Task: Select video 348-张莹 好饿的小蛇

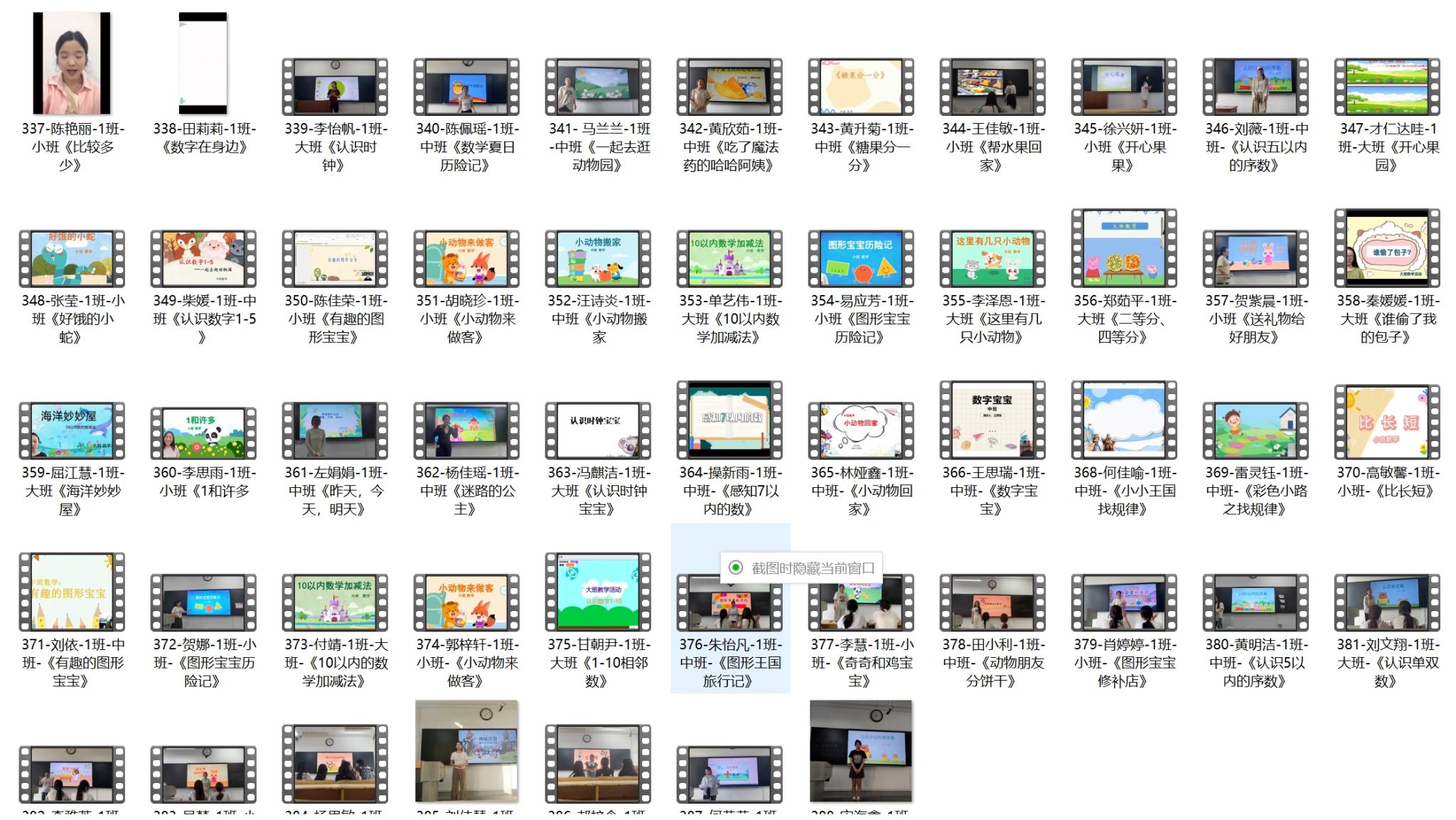Action: click(71, 259)
